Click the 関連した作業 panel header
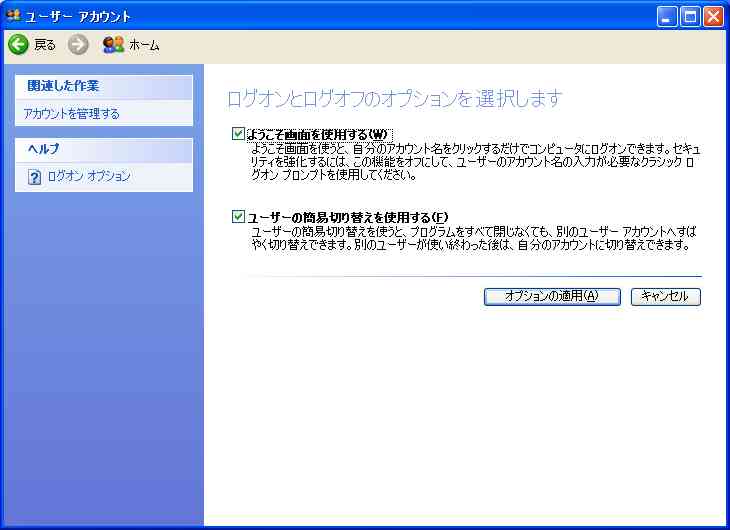Viewport: 730px width, 530px height. pos(104,87)
